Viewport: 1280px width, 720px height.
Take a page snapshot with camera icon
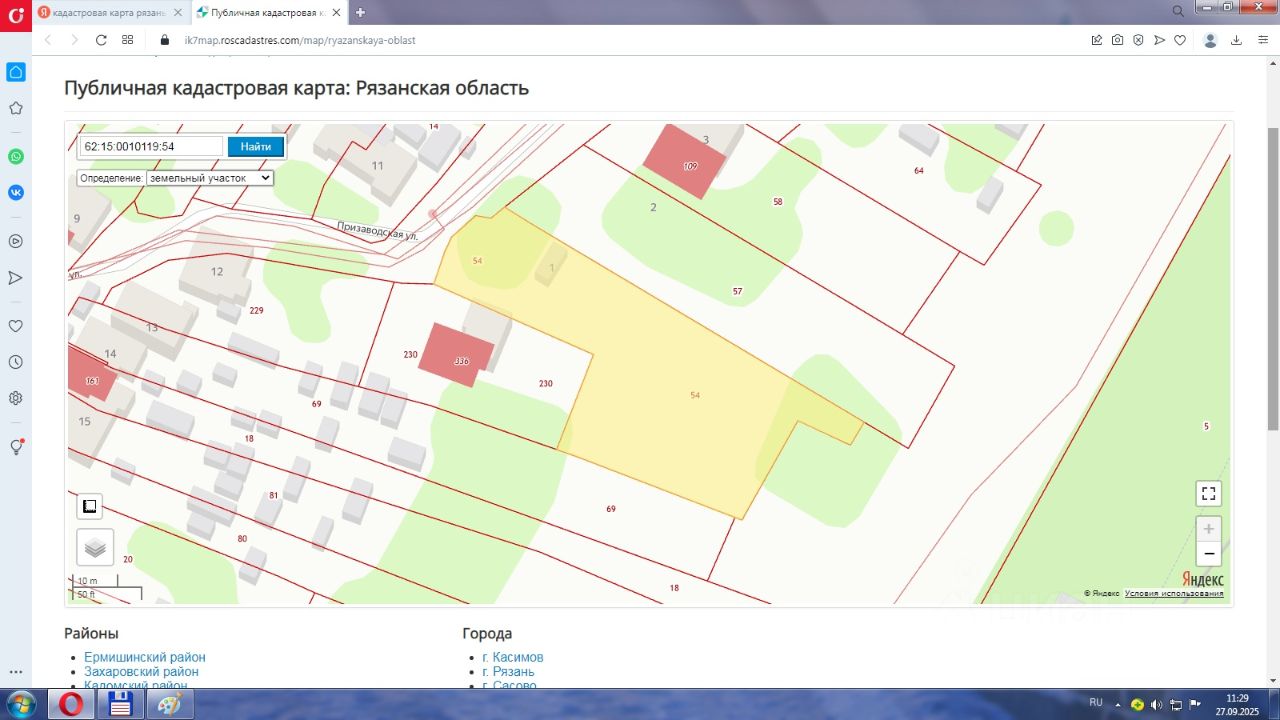(x=1117, y=40)
